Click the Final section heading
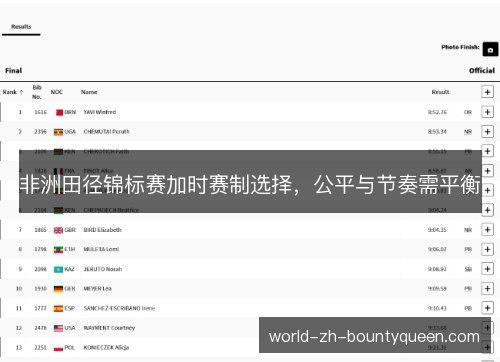Screen dimensions: 500x362 pyautogui.click(x=14, y=71)
